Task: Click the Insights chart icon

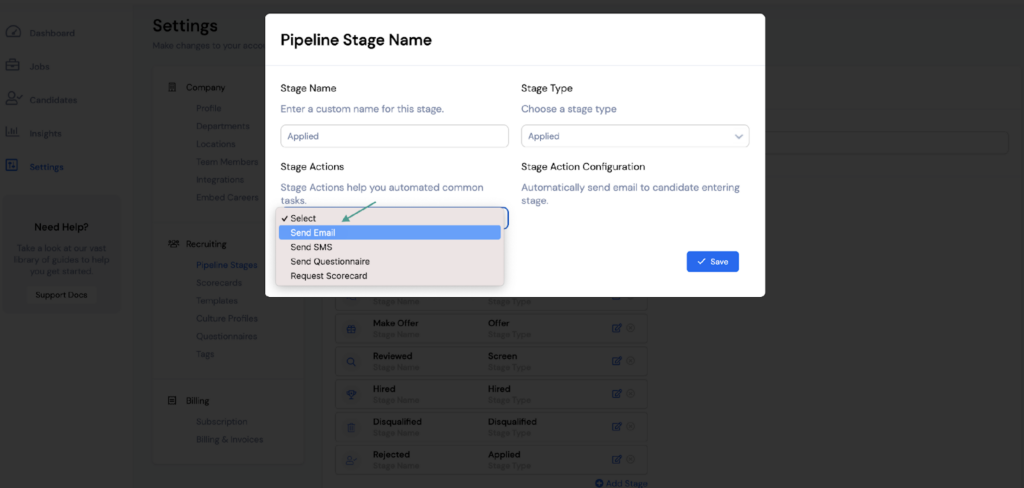Action: [12, 133]
